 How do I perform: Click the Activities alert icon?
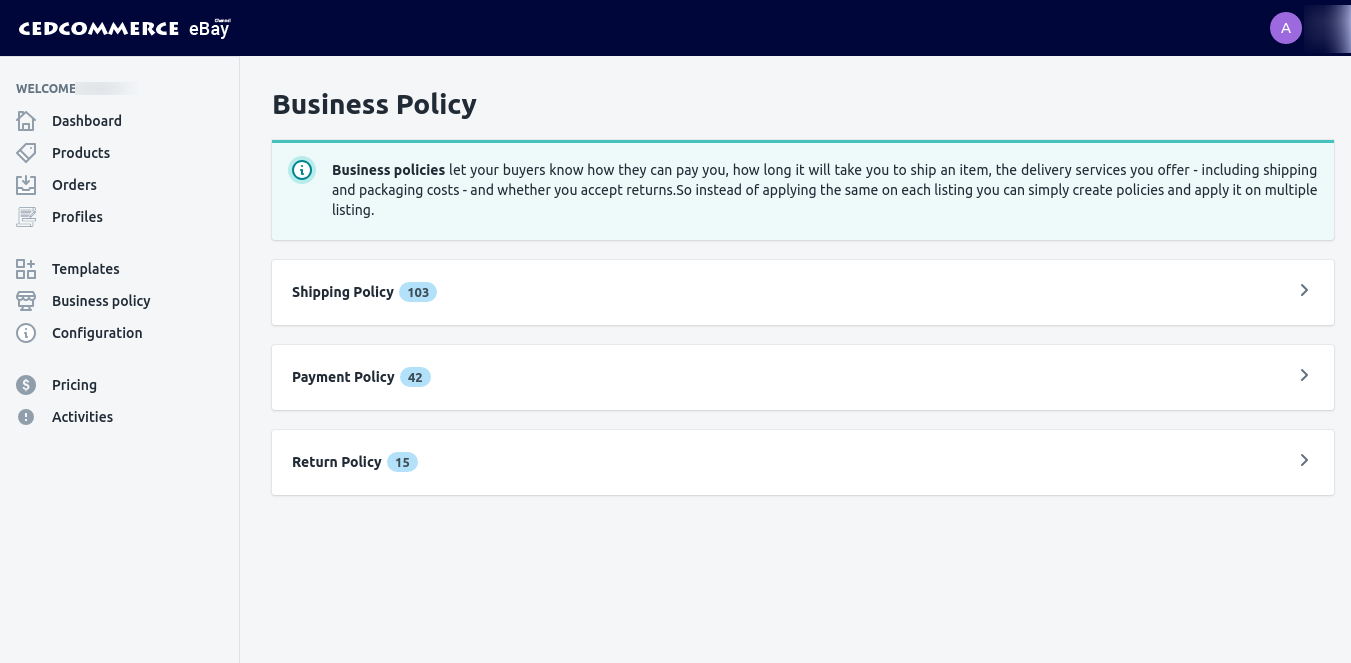coord(26,417)
